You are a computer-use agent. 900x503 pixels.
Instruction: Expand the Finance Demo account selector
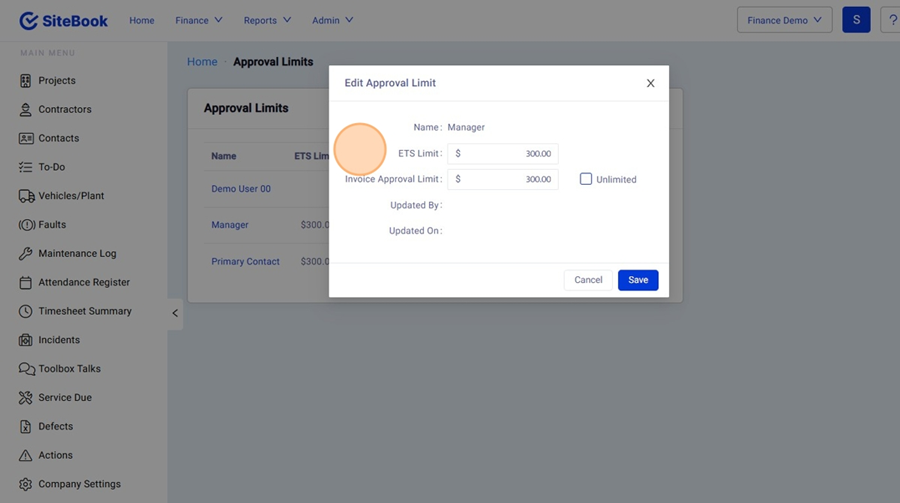784,20
